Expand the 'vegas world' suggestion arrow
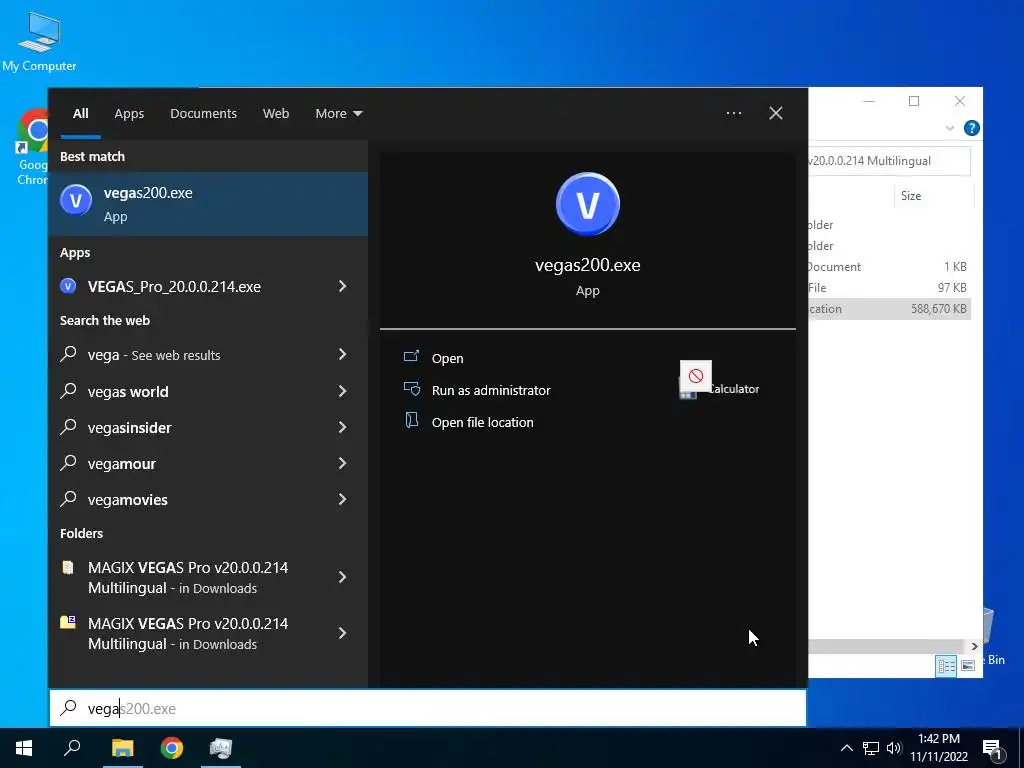The image size is (1024, 768). coord(342,391)
